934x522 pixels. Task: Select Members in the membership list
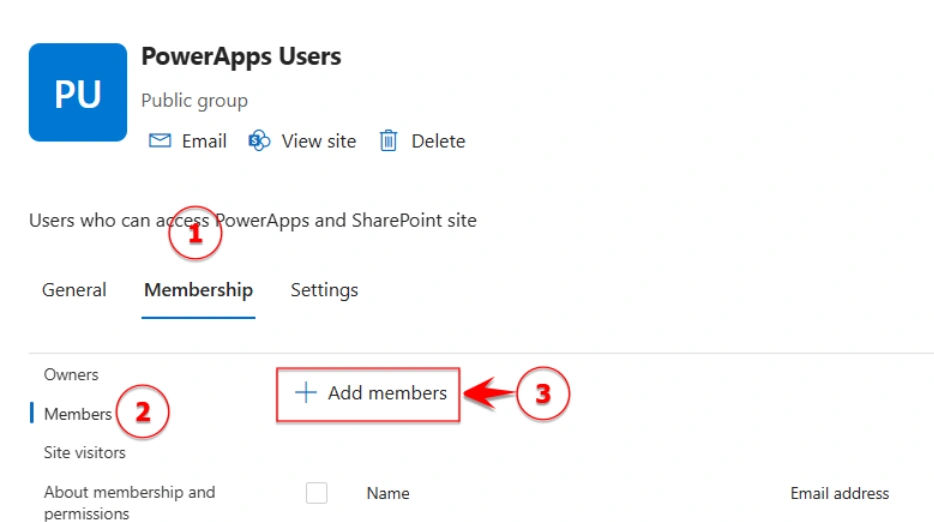point(77,414)
